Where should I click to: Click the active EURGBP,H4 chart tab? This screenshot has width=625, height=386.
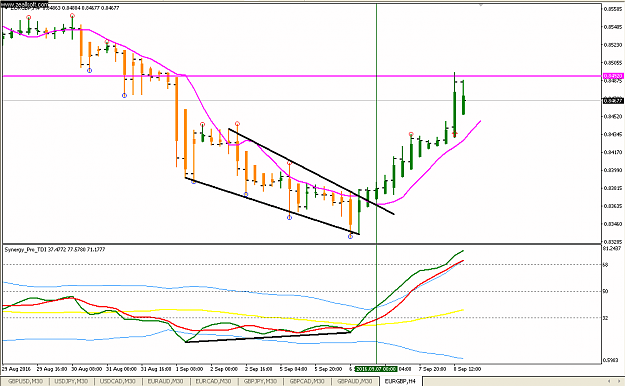400,381
